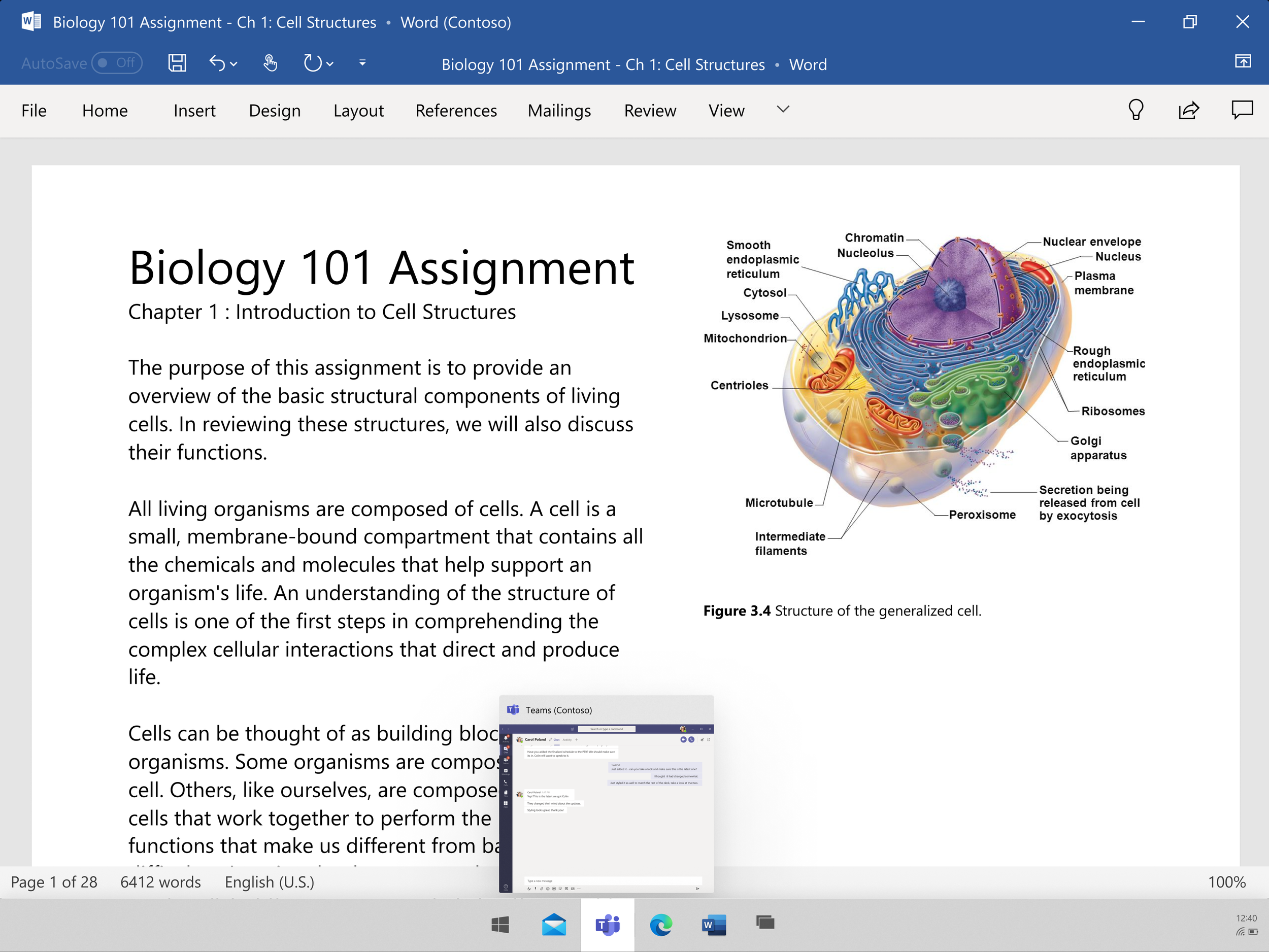The image size is (1269, 952).
Task: Open the References tab
Action: 456,111
